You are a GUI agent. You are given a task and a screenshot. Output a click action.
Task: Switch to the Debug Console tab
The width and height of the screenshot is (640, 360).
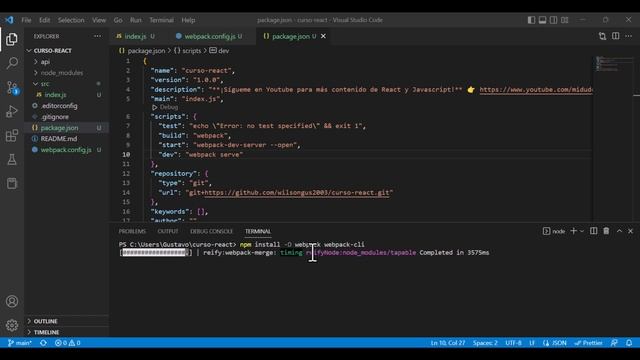[x=211, y=231]
